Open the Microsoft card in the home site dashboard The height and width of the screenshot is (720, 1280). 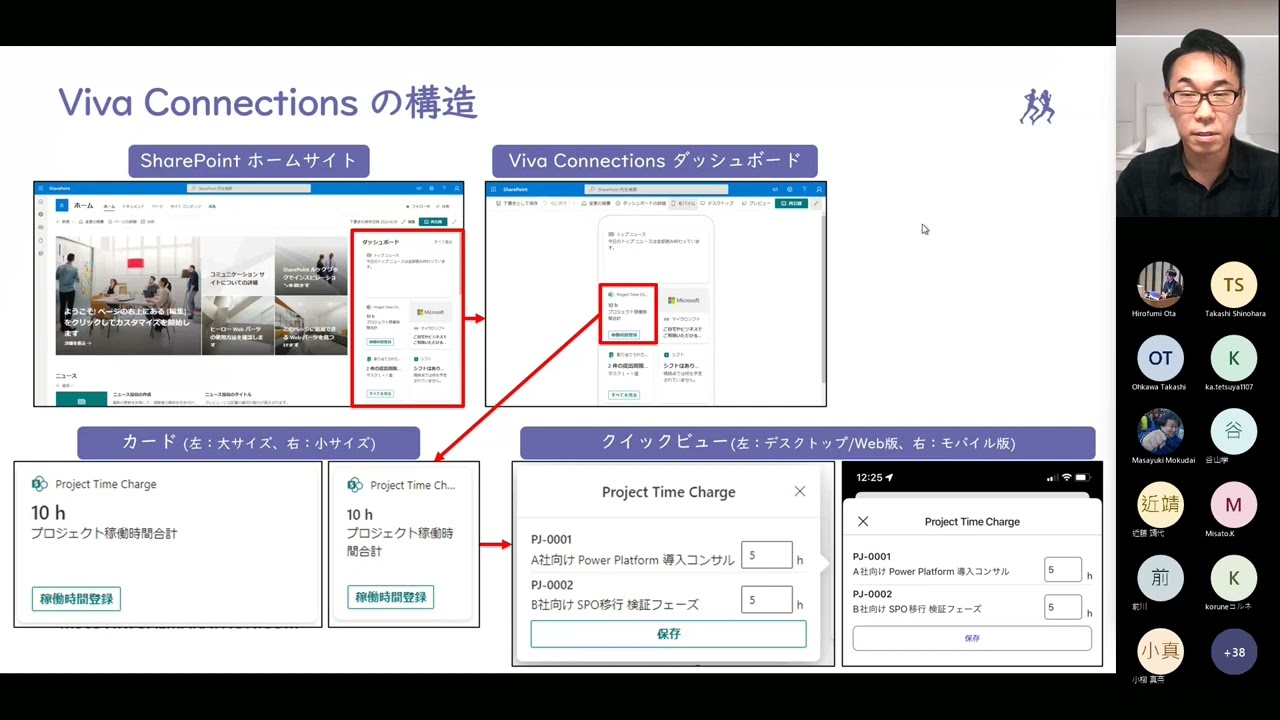coord(430,324)
